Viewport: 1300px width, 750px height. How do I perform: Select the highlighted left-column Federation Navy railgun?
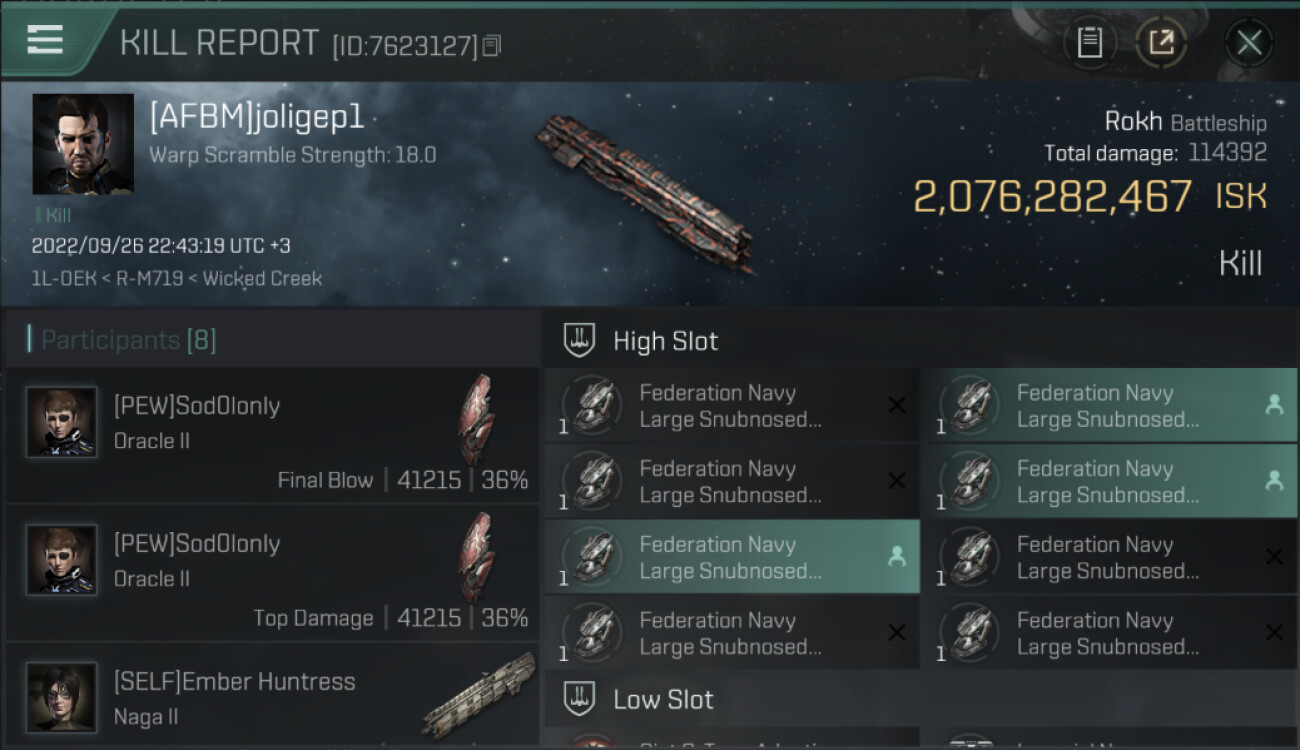(731, 558)
